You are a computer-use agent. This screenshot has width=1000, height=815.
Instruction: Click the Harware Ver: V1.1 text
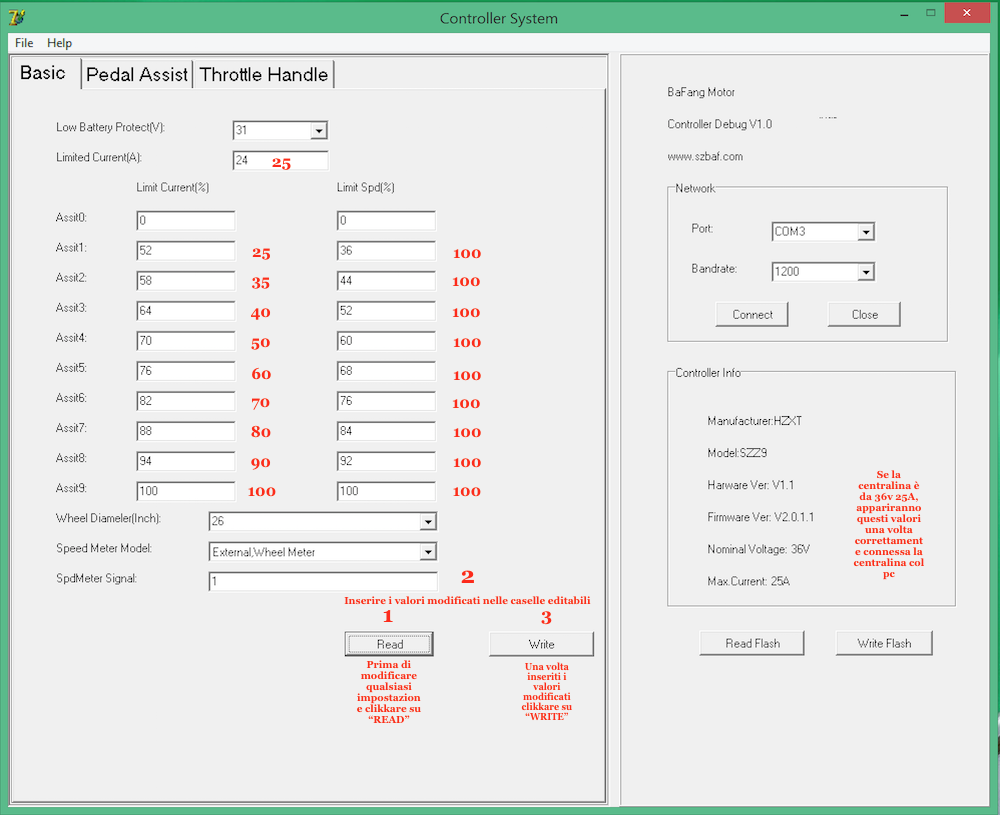751,485
